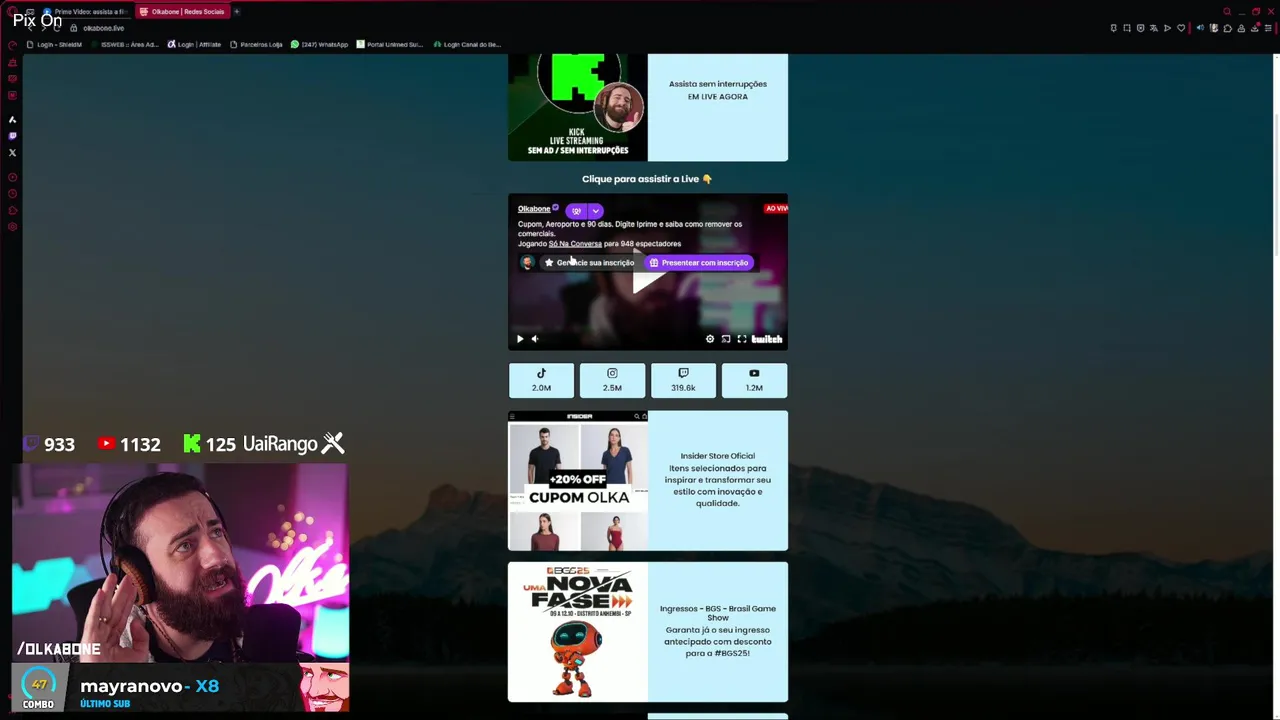Open browser profile account icon

pyautogui.click(x=1241, y=28)
